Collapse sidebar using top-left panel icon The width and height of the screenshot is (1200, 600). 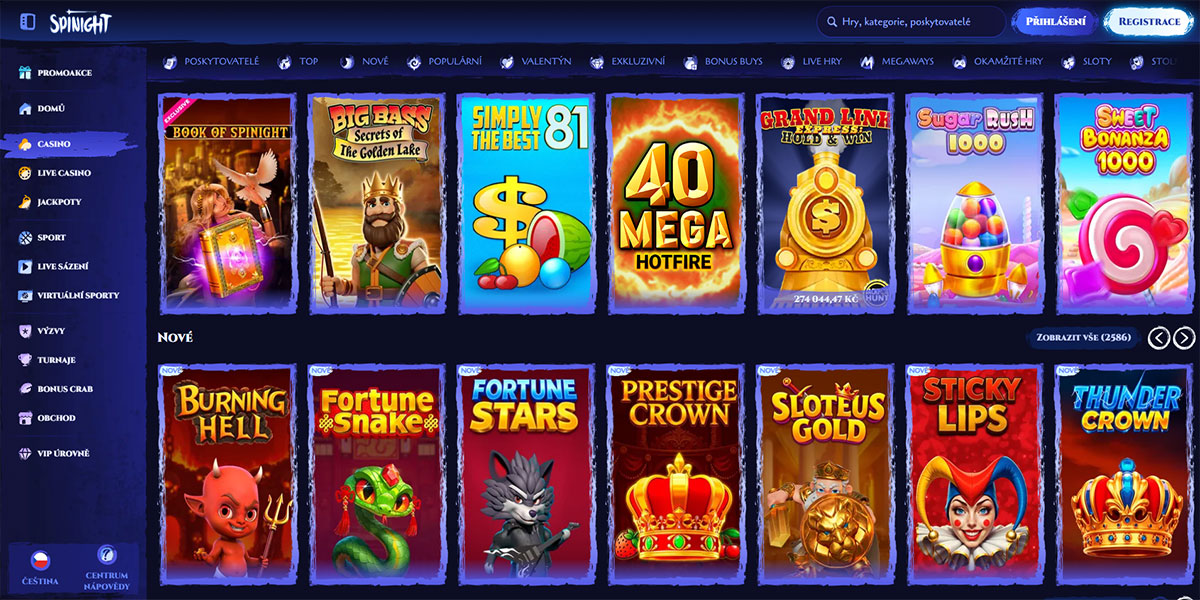(27, 21)
